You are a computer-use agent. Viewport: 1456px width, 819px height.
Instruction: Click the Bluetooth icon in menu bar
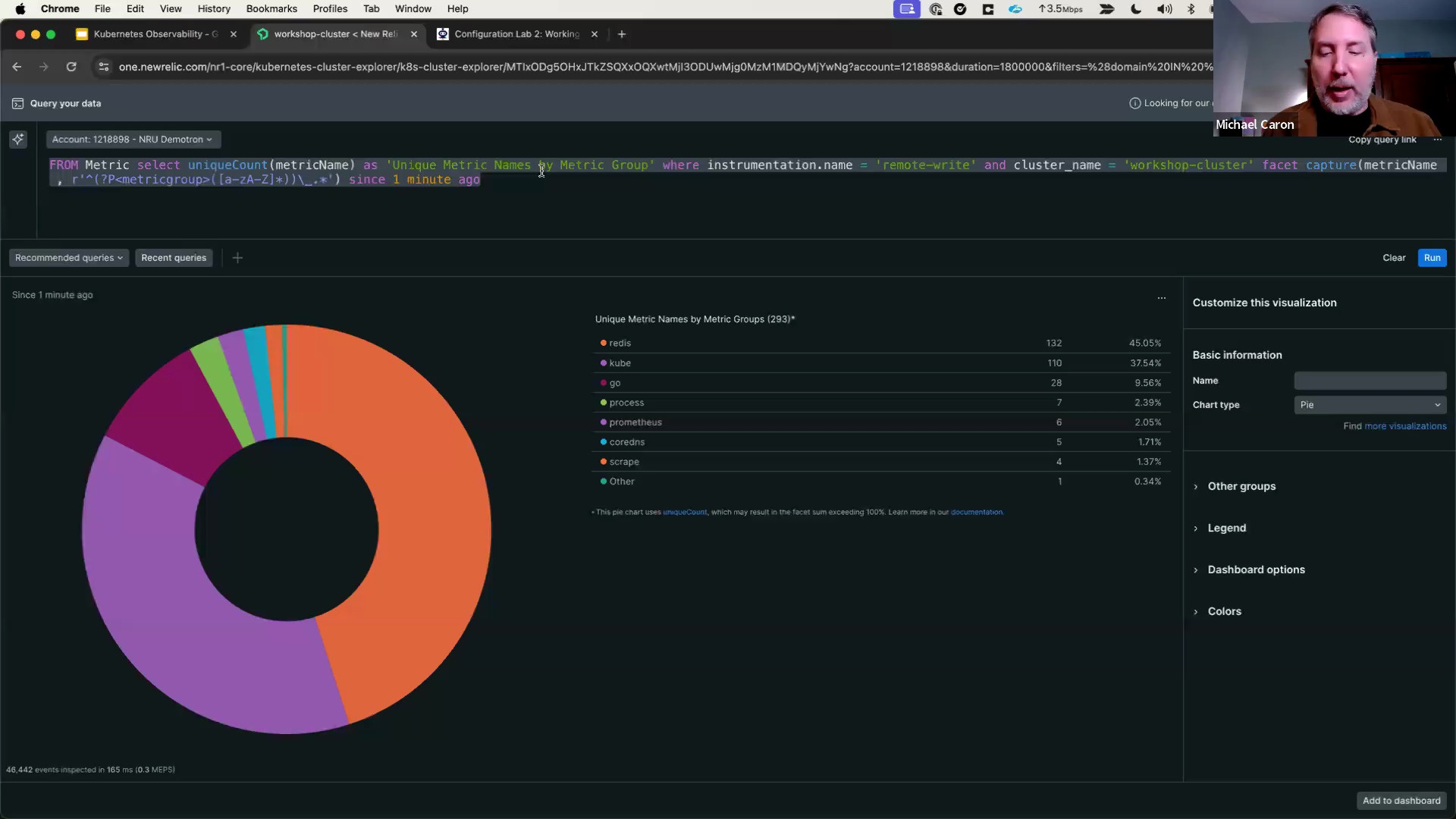coord(1191,9)
